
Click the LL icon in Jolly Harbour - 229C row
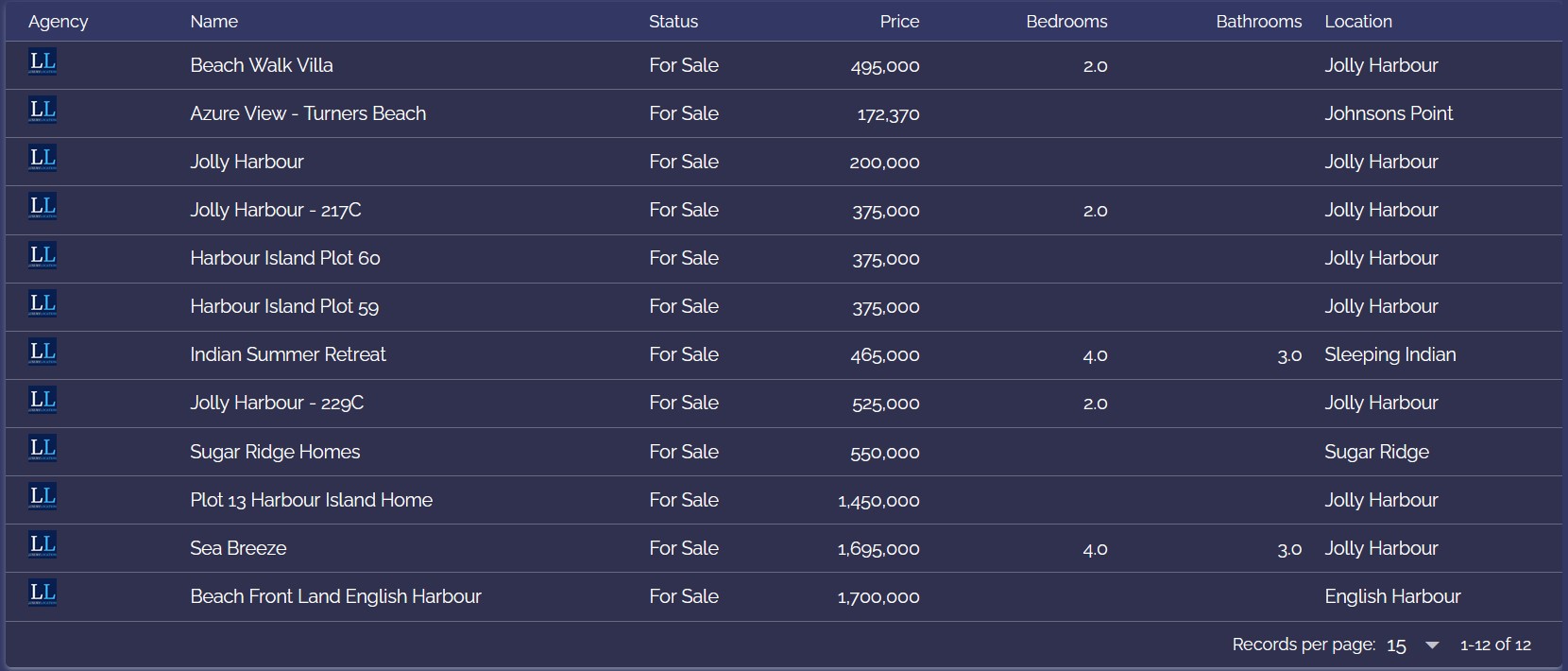coord(43,402)
